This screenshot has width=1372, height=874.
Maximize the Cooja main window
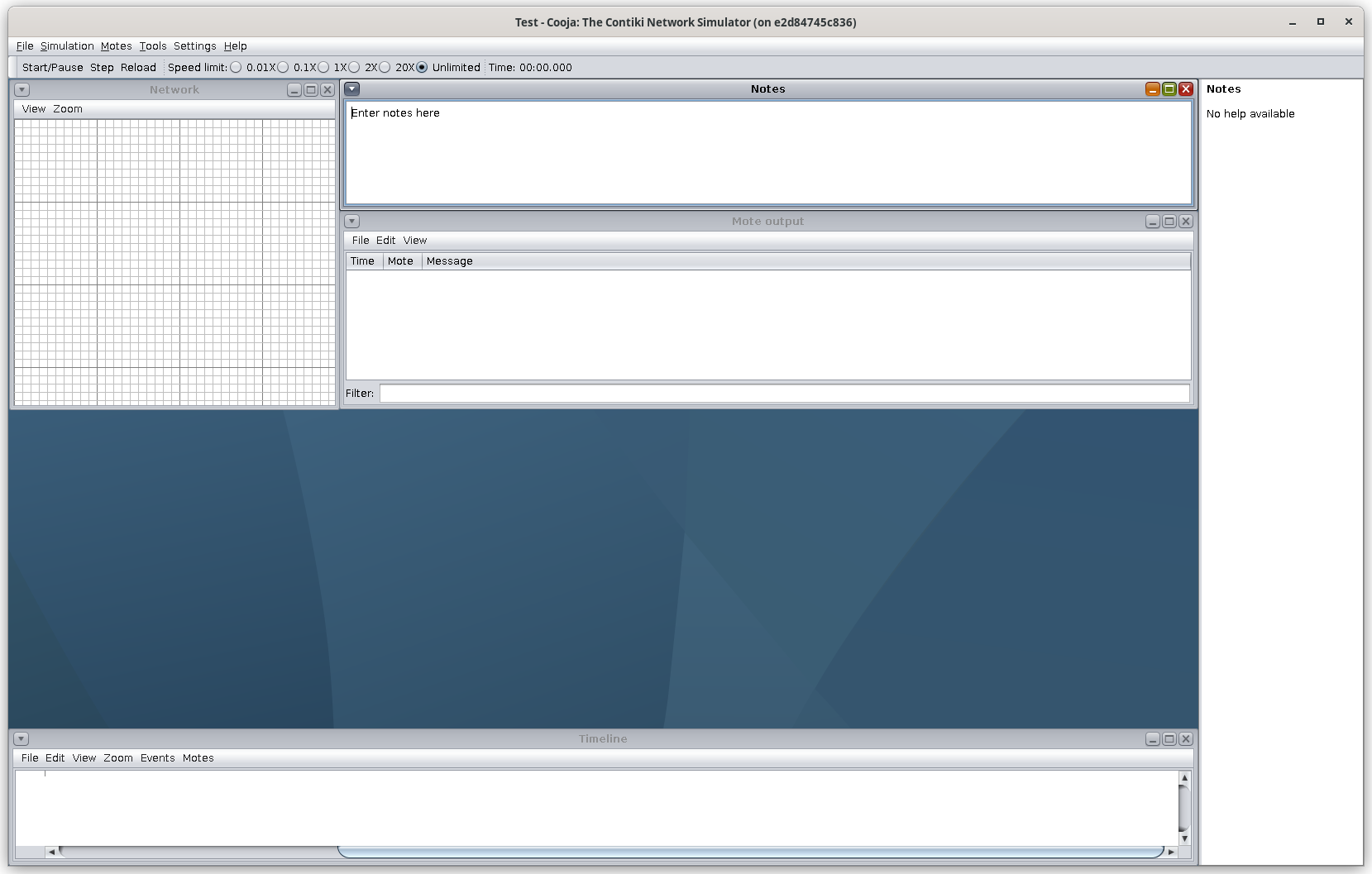tap(1321, 21)
